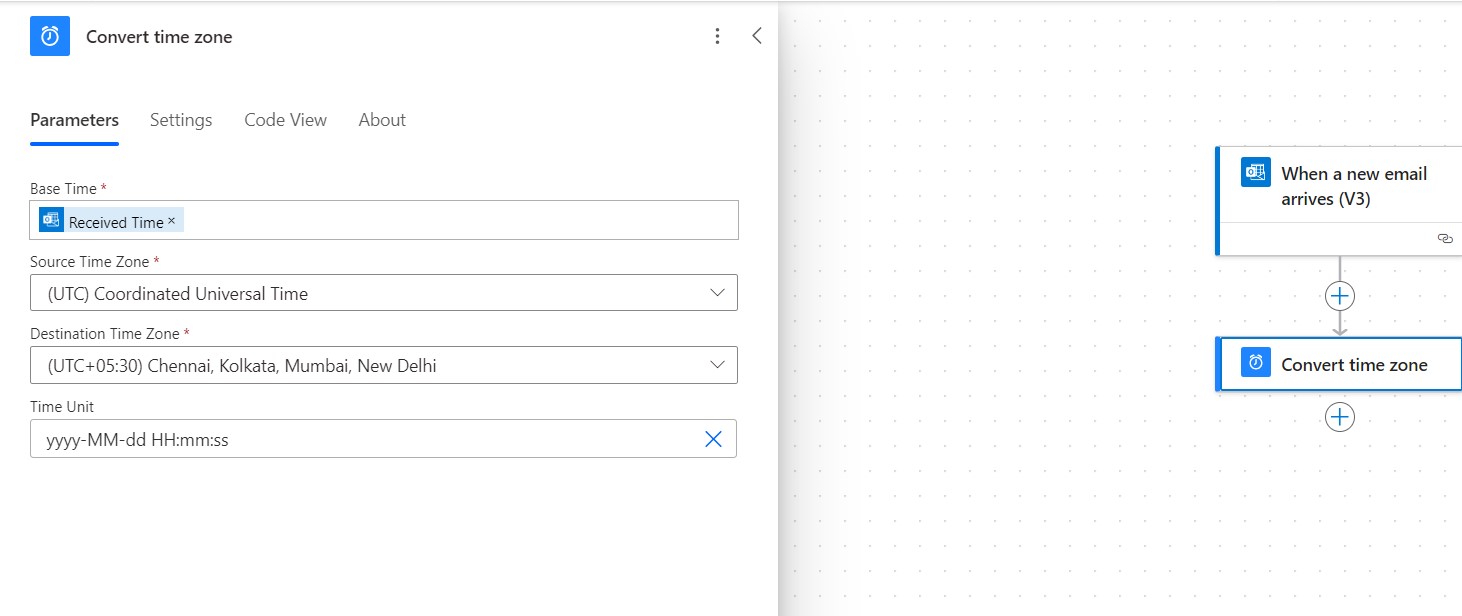Clear the Time Unit field with the X
This screenshot has width=1462, height=616.
[713, 439]
